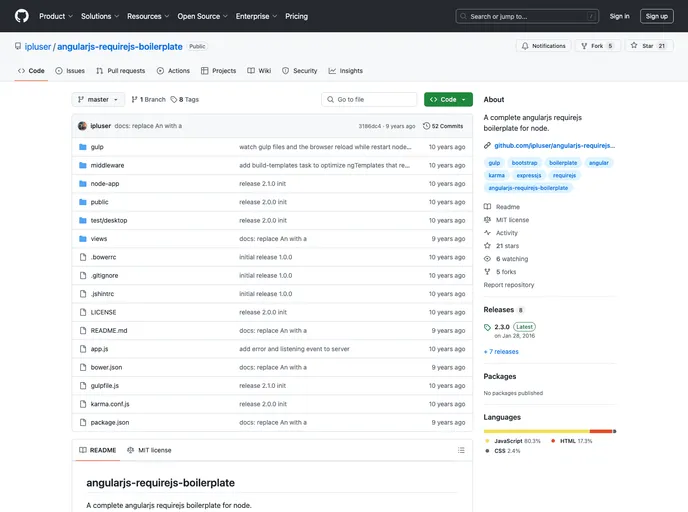
Task: Click the Sign up button
Action: pos(656,16)
